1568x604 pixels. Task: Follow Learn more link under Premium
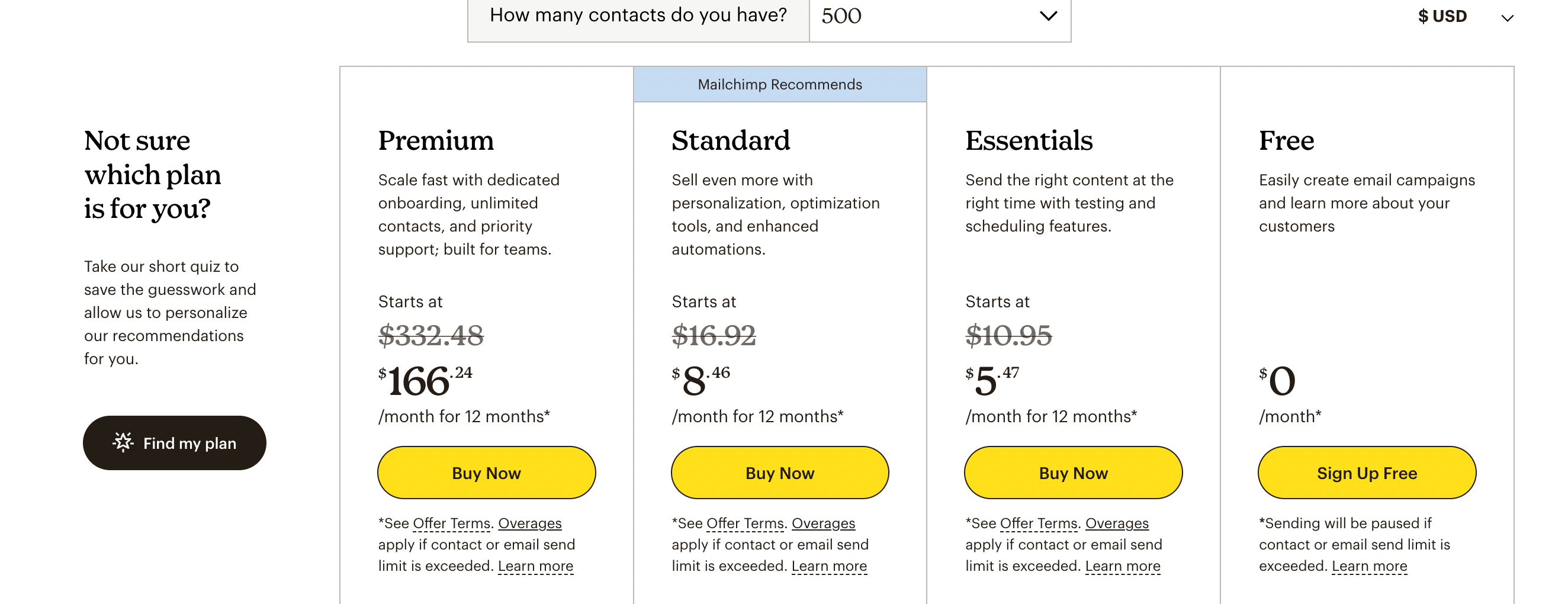535,566
